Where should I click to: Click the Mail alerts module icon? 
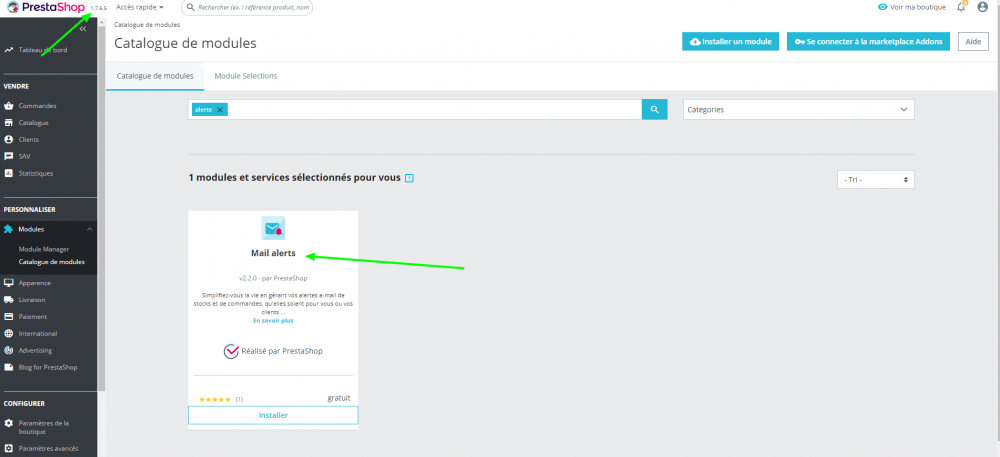[273, 228]
